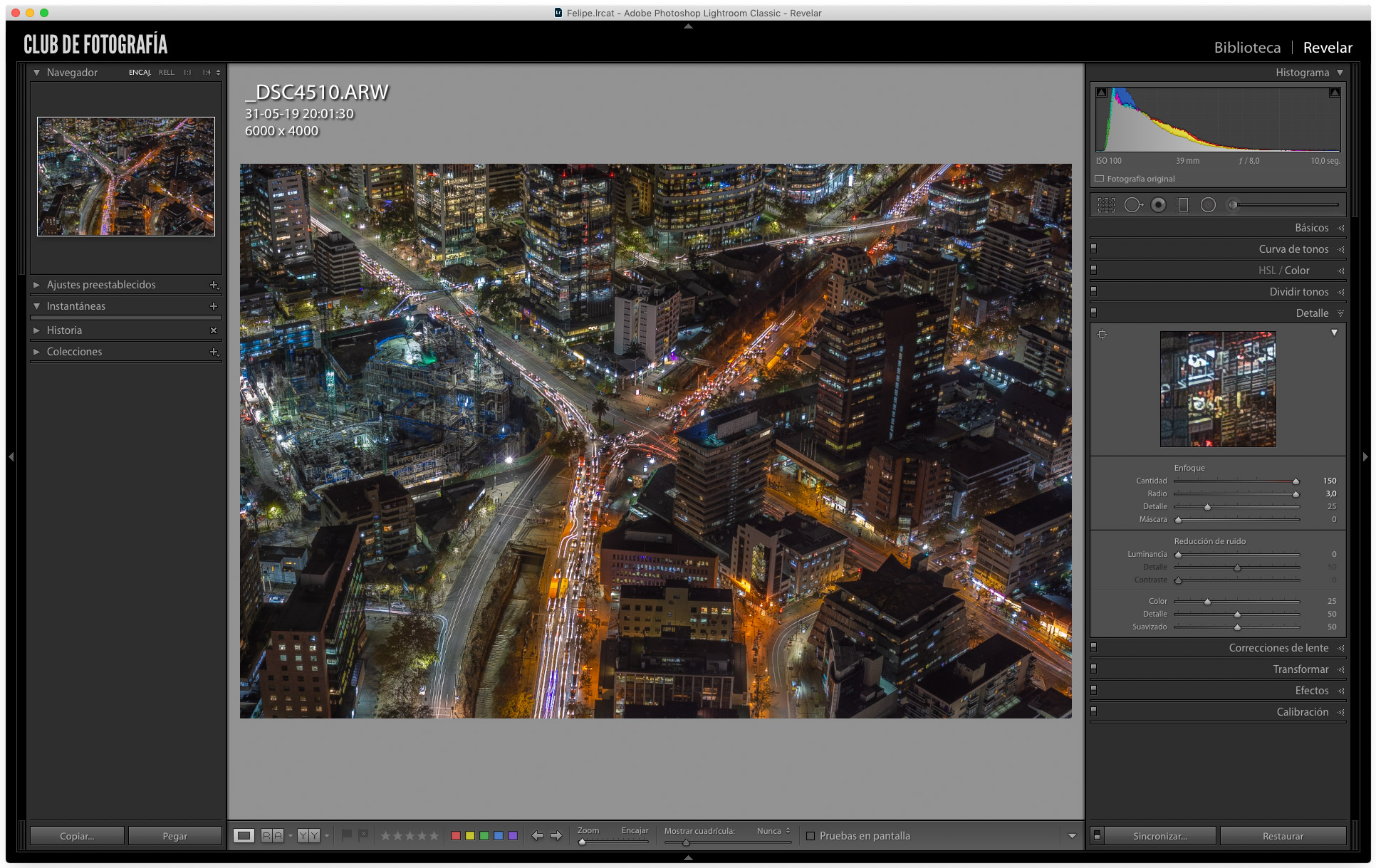Click the detail preview target picker
This screenshot has width=1376, height=868.
point(1102,334)
